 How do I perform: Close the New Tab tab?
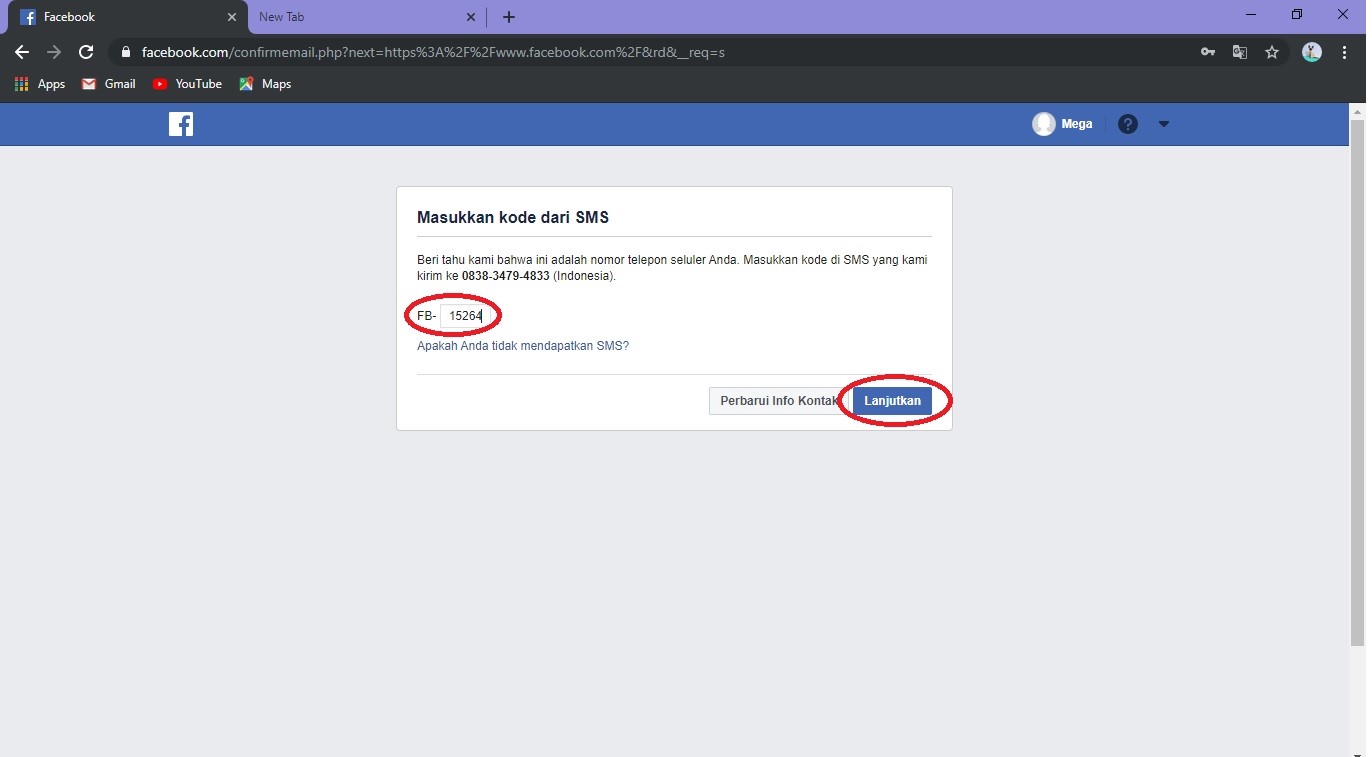coord(472,17)
